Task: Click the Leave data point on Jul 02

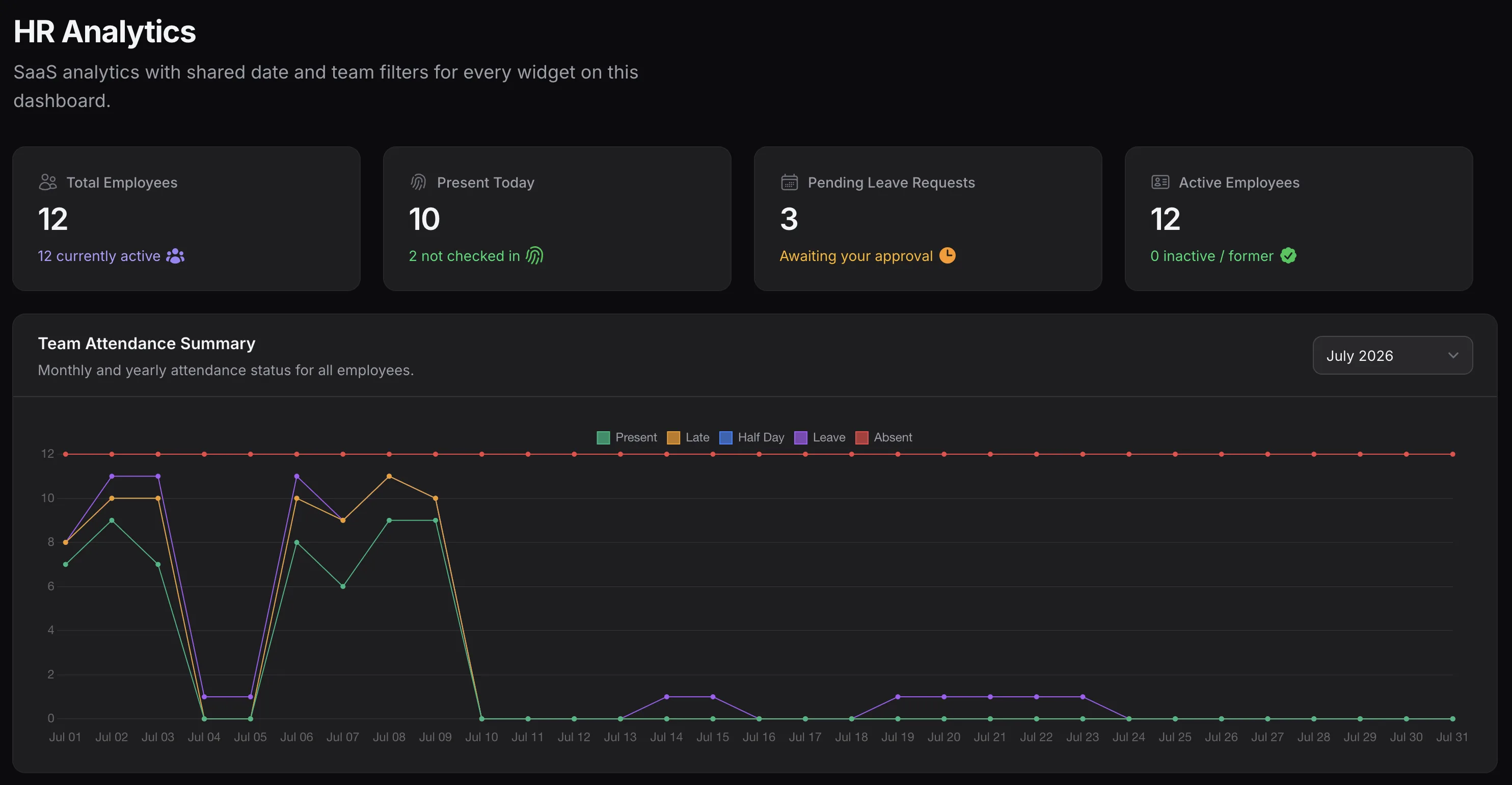Action: click(x=112, y=476)
